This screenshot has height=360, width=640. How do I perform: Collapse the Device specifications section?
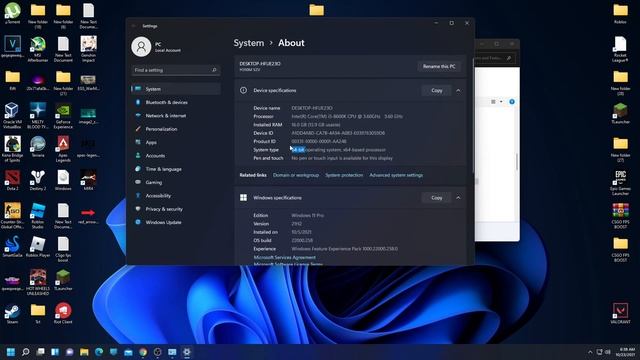(458, 90)
